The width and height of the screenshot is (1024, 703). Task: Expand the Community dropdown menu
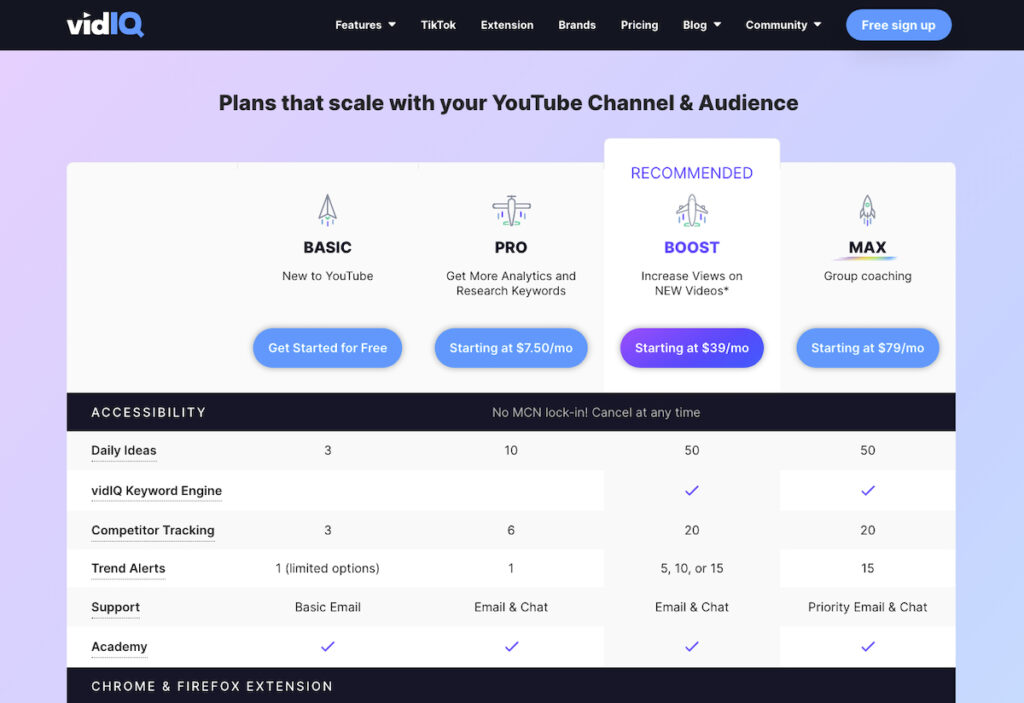click(783, 25)
